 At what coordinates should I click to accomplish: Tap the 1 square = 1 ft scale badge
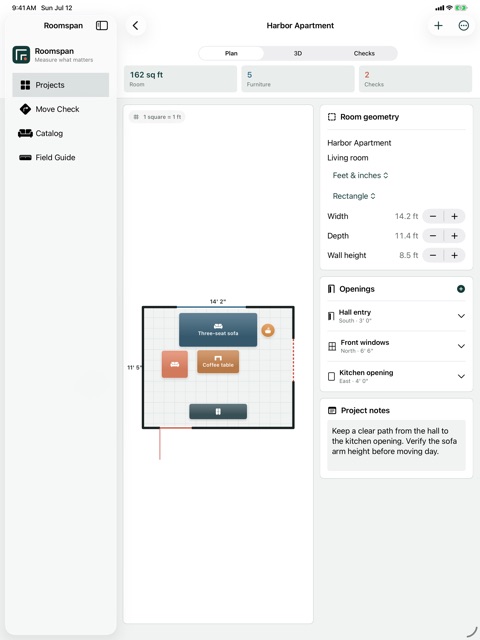click(x=157, y=117)
